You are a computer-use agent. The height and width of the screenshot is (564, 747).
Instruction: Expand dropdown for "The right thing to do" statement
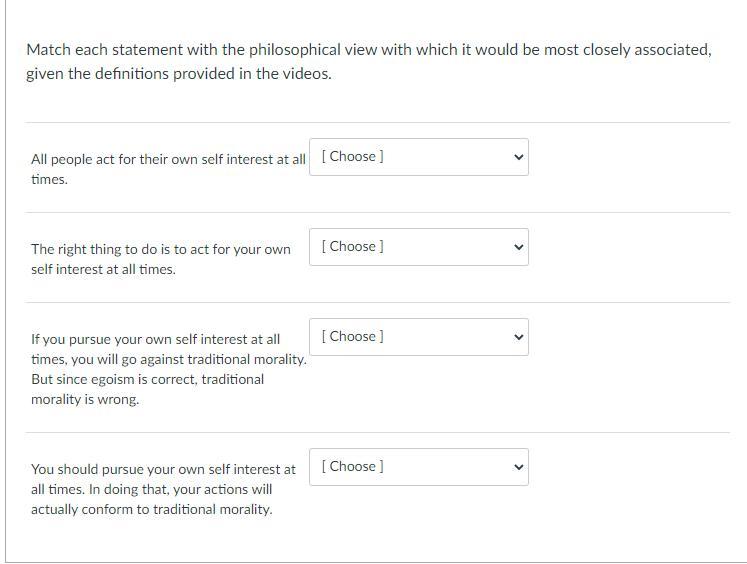[x=418, y=247]
